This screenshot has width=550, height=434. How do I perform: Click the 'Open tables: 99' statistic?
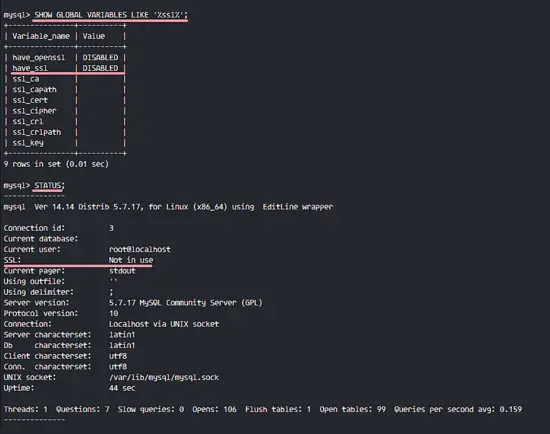(353, 409)
